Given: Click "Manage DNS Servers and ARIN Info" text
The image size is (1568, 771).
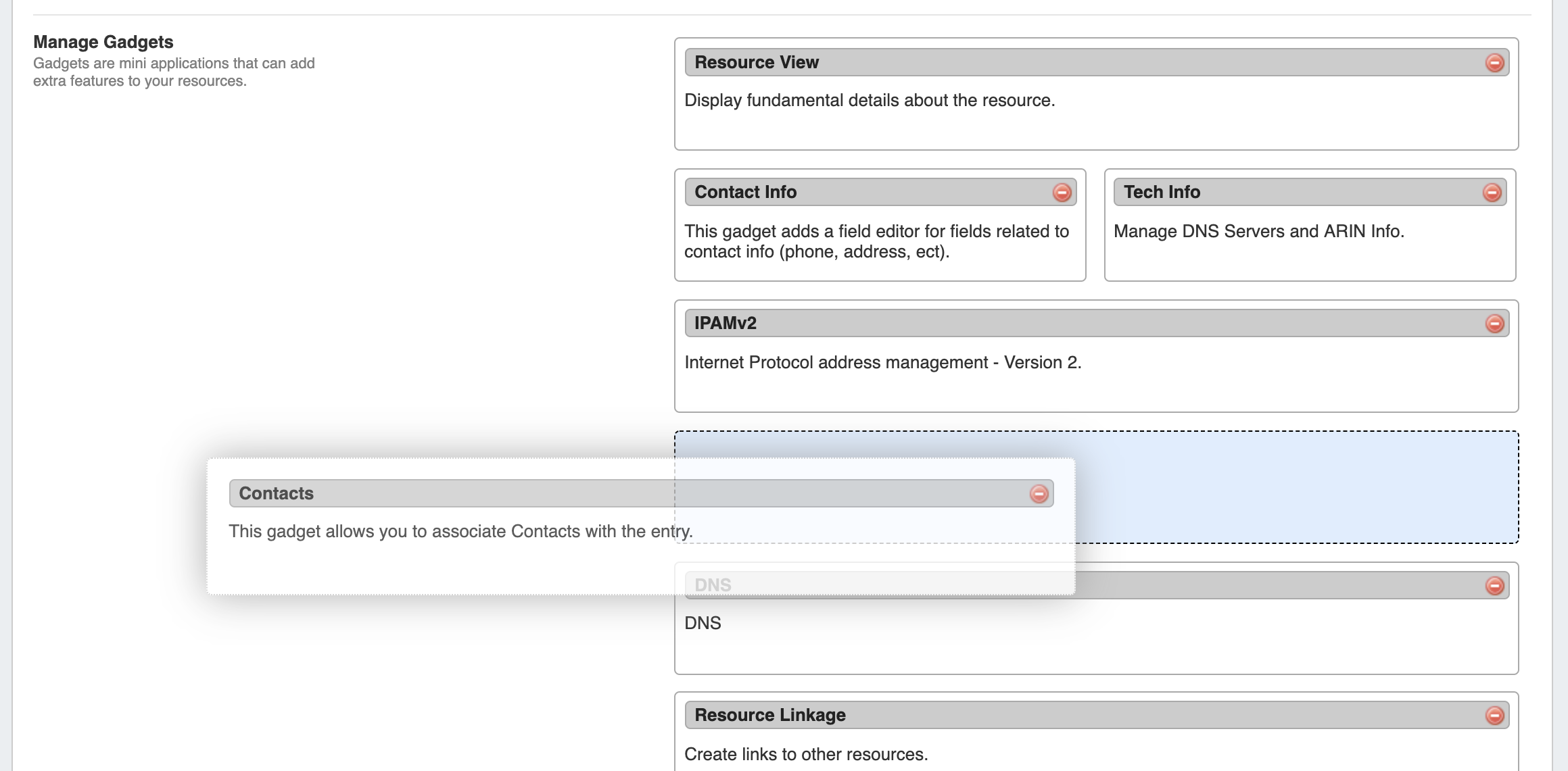Looking at the screenshot, I should point(1258,231).
